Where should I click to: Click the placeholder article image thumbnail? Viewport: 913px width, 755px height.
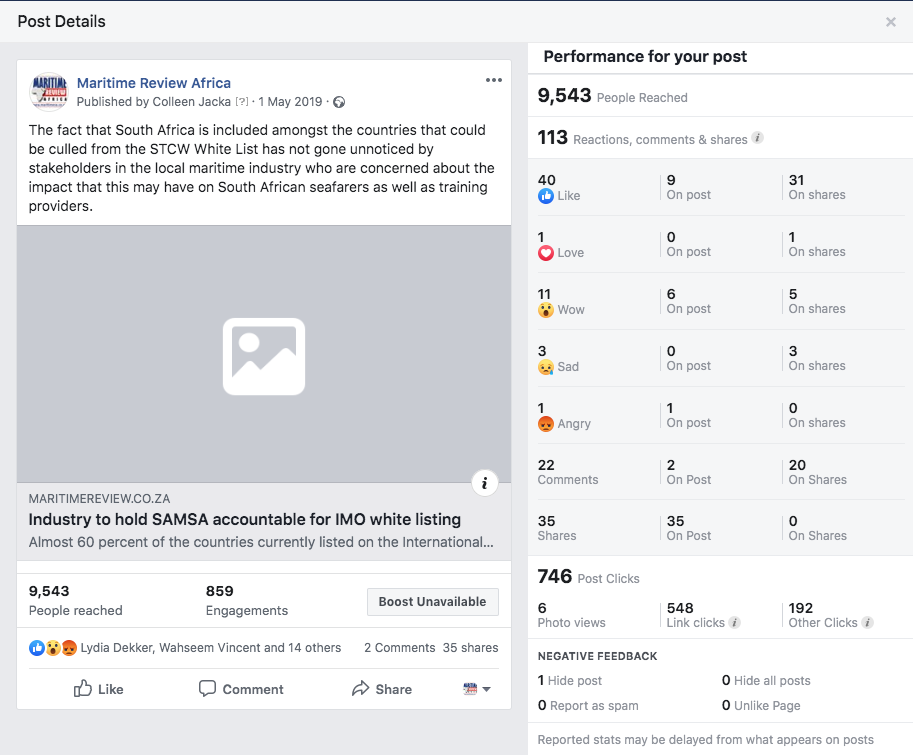[x=264, y=355]
